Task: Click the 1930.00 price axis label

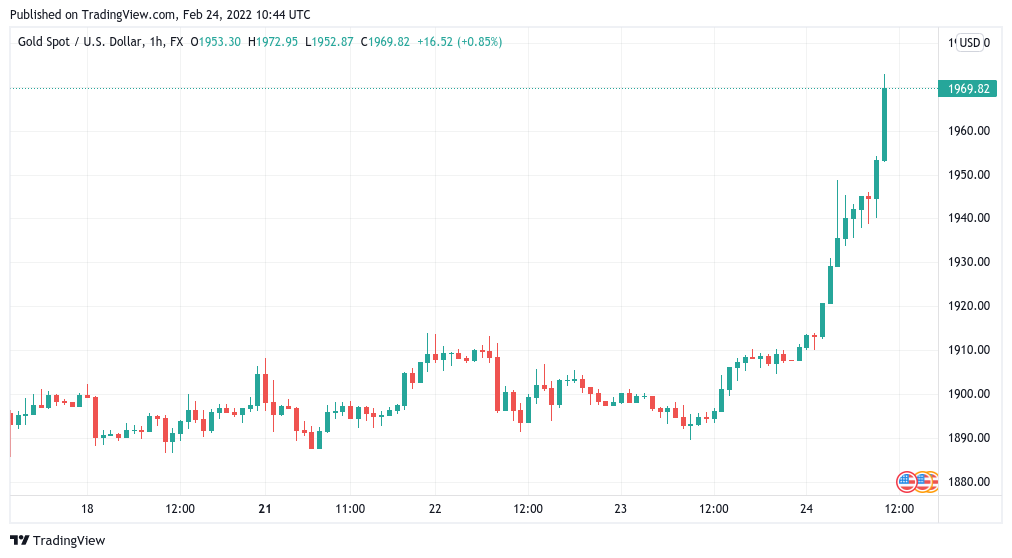Action: point(969,262)
